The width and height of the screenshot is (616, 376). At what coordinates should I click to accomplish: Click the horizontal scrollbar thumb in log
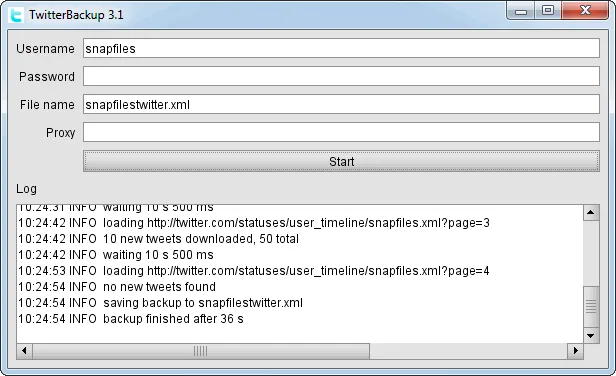[201, 351]
